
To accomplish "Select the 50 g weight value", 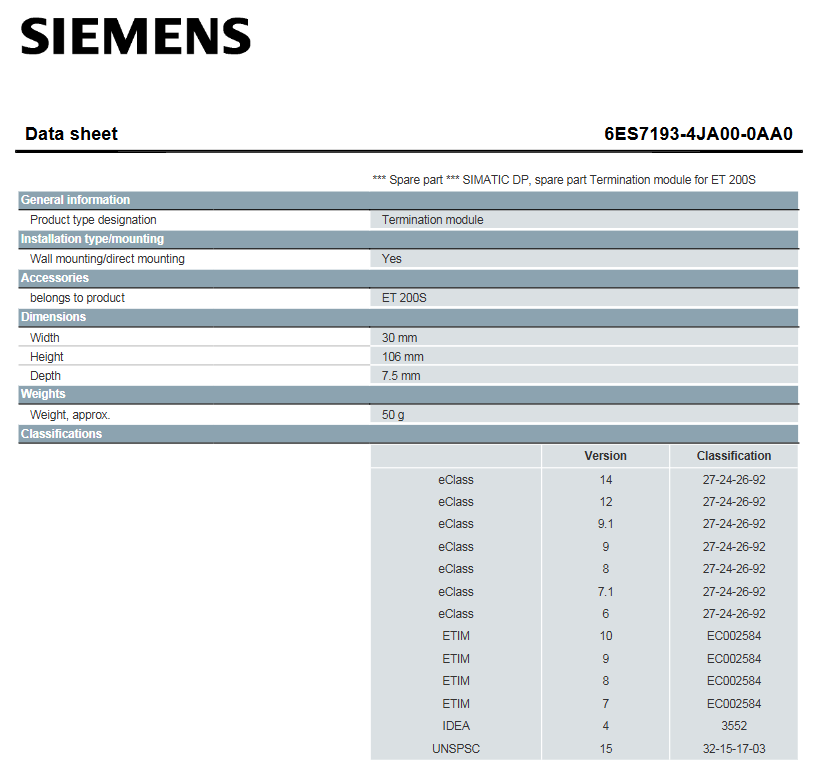I will coord(393,415).
